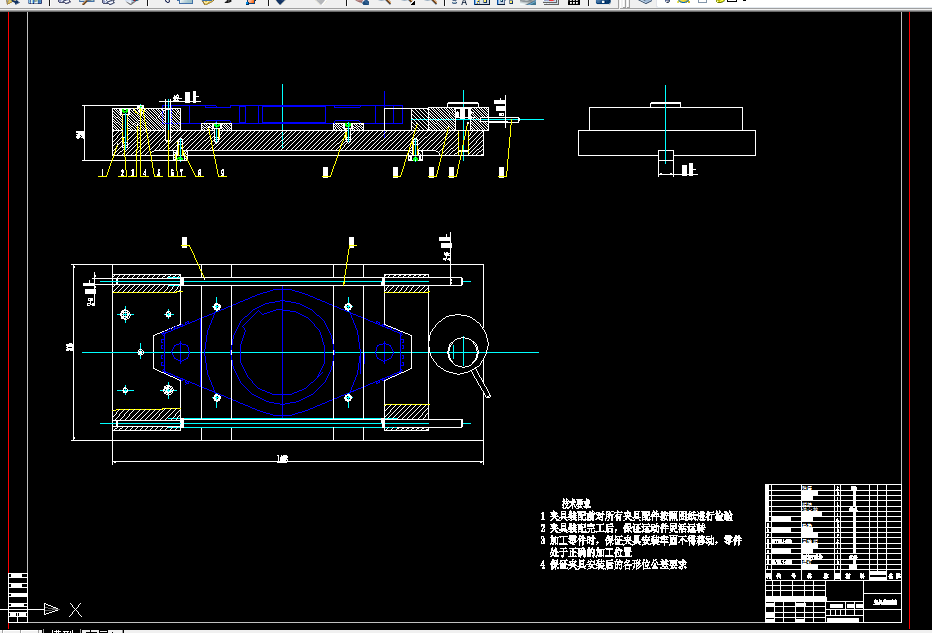The width and height of the screenshot is (932, 633).
Task: Select technical requirement line 1 beginning 夹具装配前
Action: tap(636, 516)
